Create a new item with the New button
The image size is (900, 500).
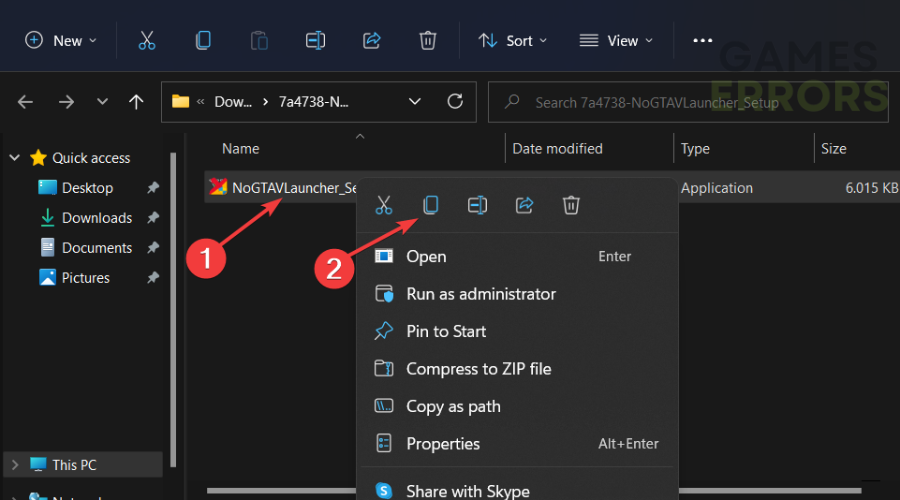(x=61, y=41)
